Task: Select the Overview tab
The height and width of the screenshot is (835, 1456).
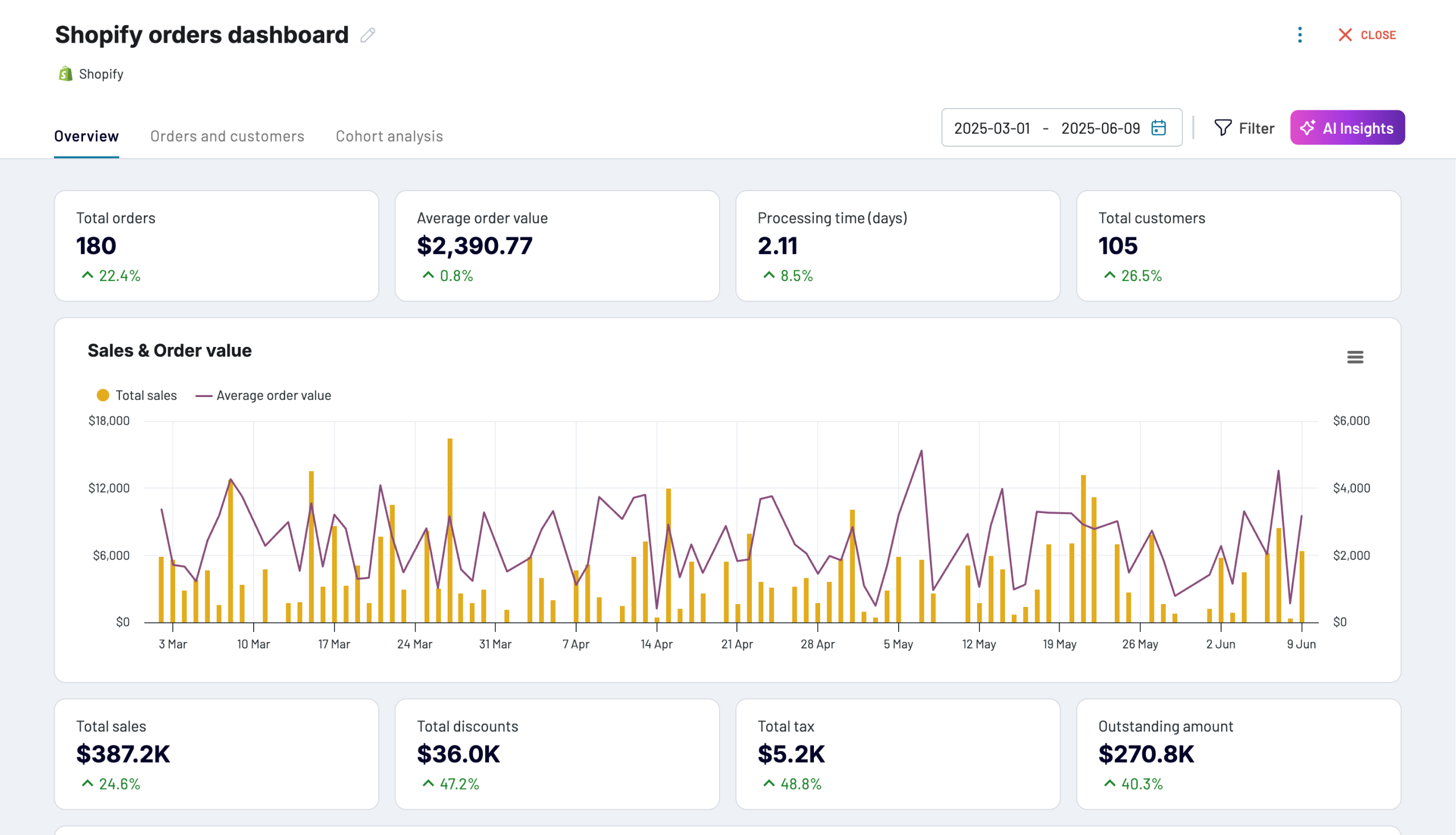Action: [86, 136]
